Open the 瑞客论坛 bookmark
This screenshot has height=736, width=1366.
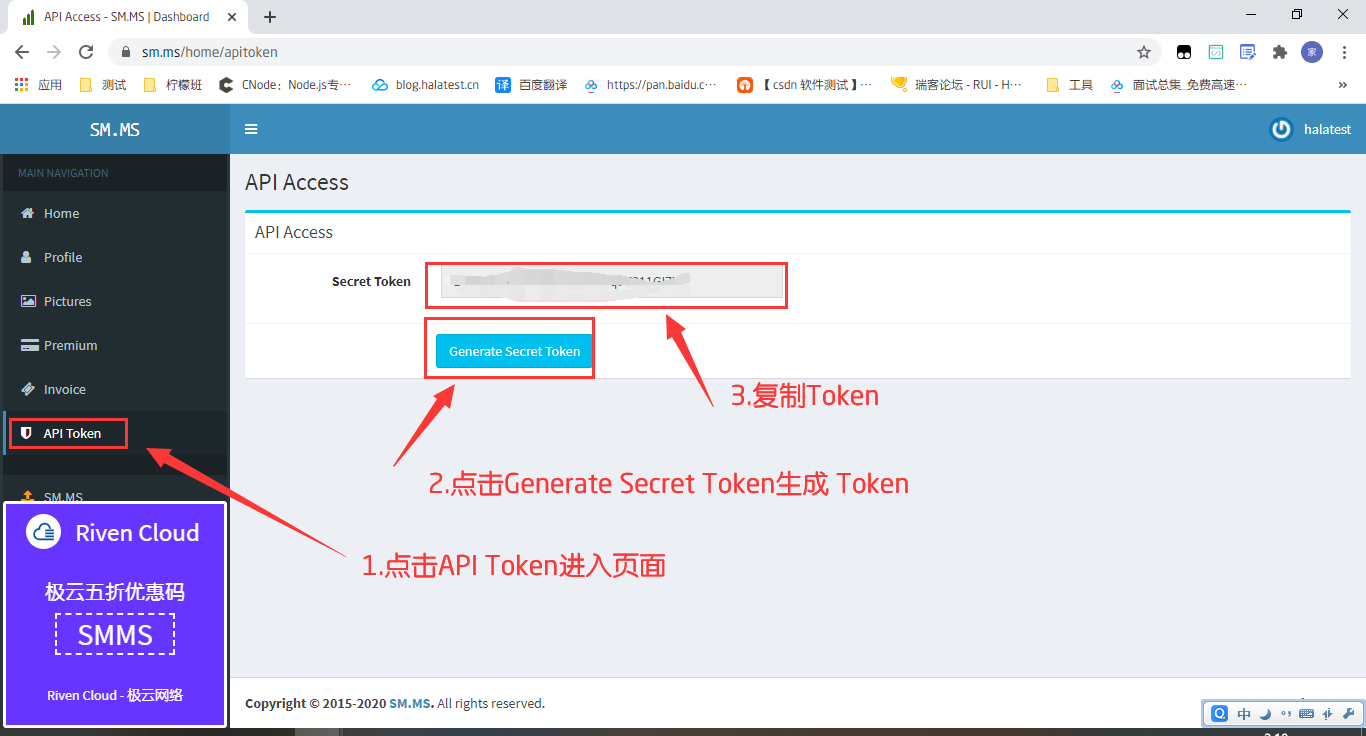(958, 85)
